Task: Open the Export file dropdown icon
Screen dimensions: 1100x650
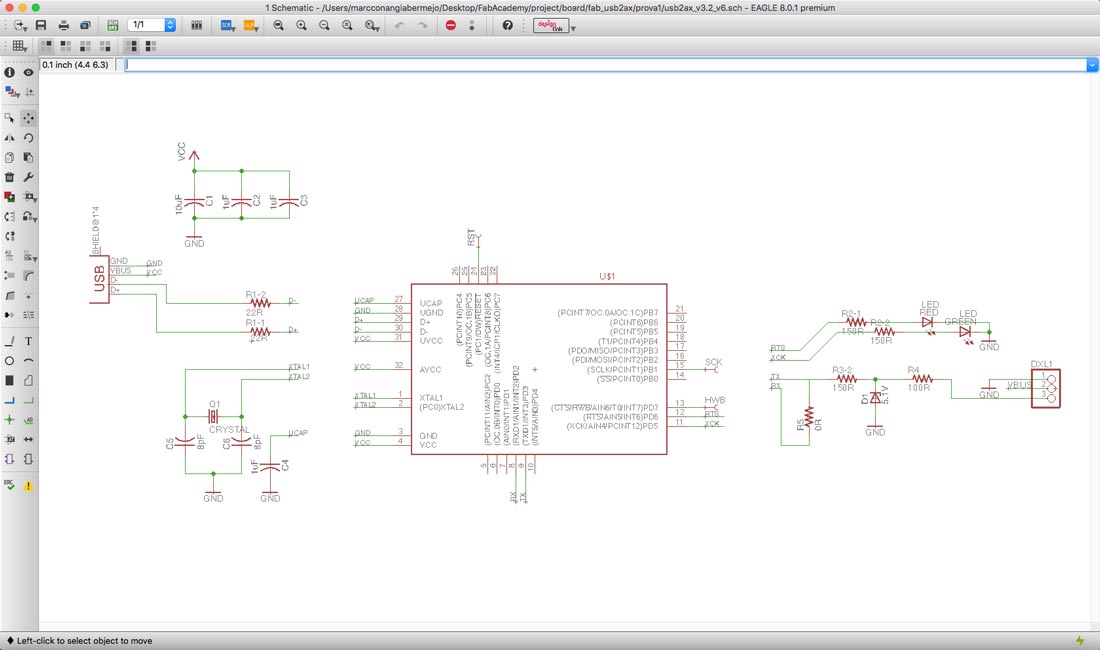Action: (21, 25)
